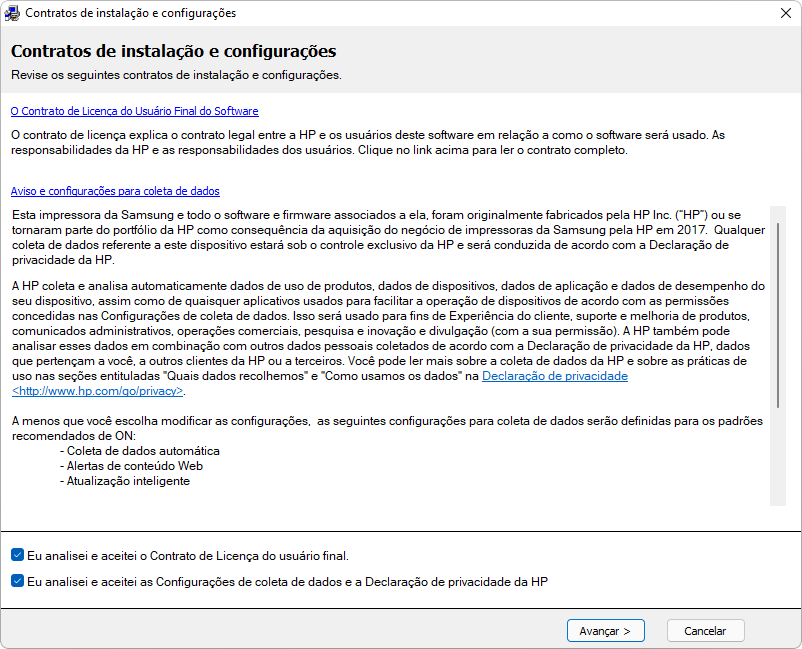802x649 pixels.
Task: Click the scrollbar thumb of the notice text
Action: 778,315
